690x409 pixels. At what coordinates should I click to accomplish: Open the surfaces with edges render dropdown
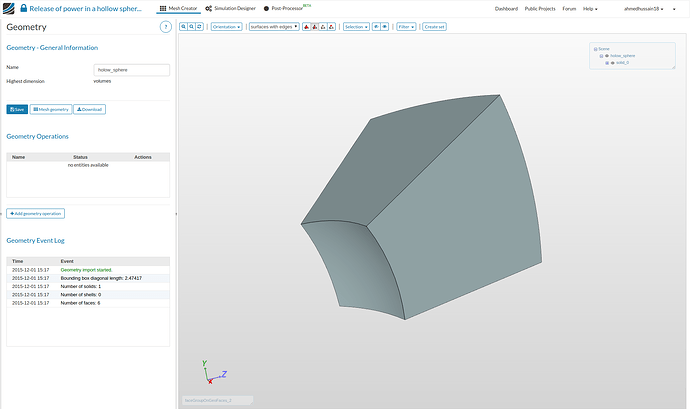point(273,27)
